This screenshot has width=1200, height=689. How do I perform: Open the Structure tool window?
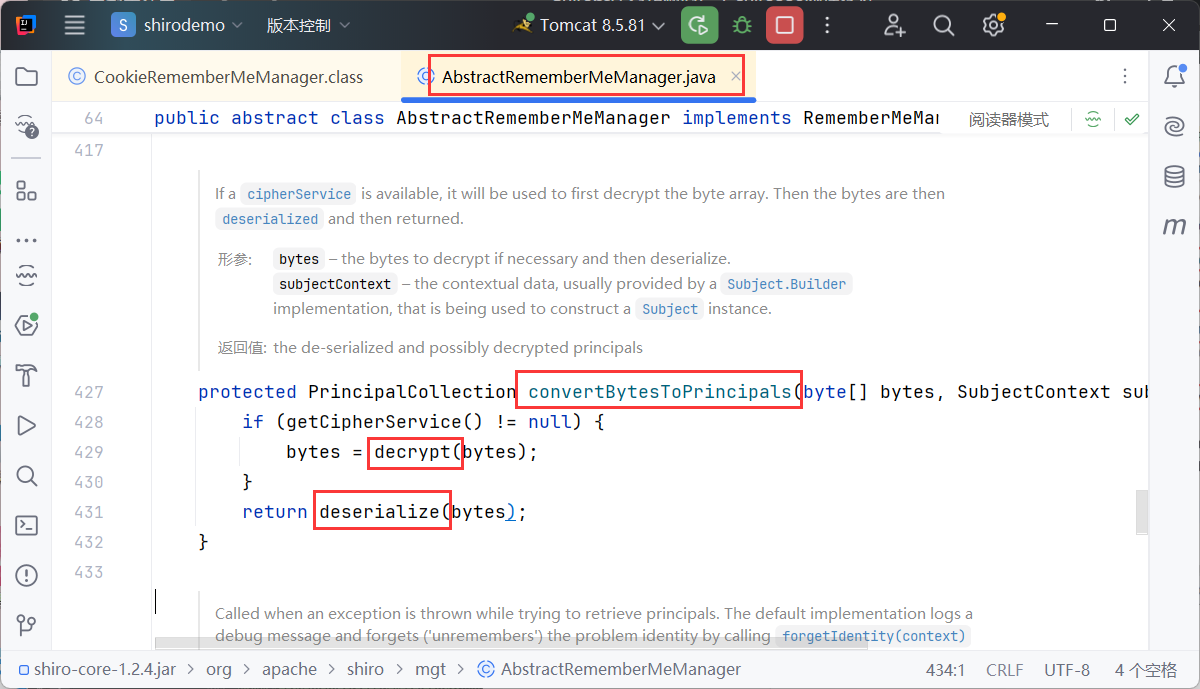pos(26,192)
